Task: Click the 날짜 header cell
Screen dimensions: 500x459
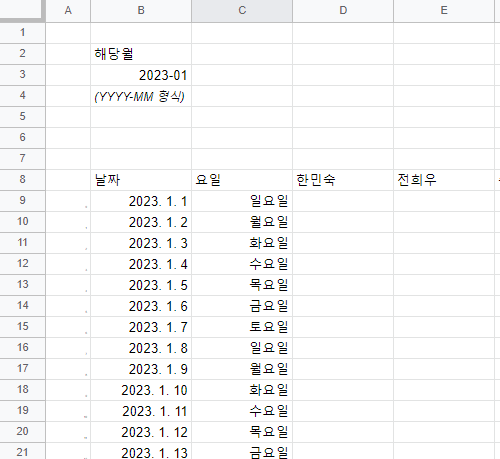Action: click(x=141, y=180)
